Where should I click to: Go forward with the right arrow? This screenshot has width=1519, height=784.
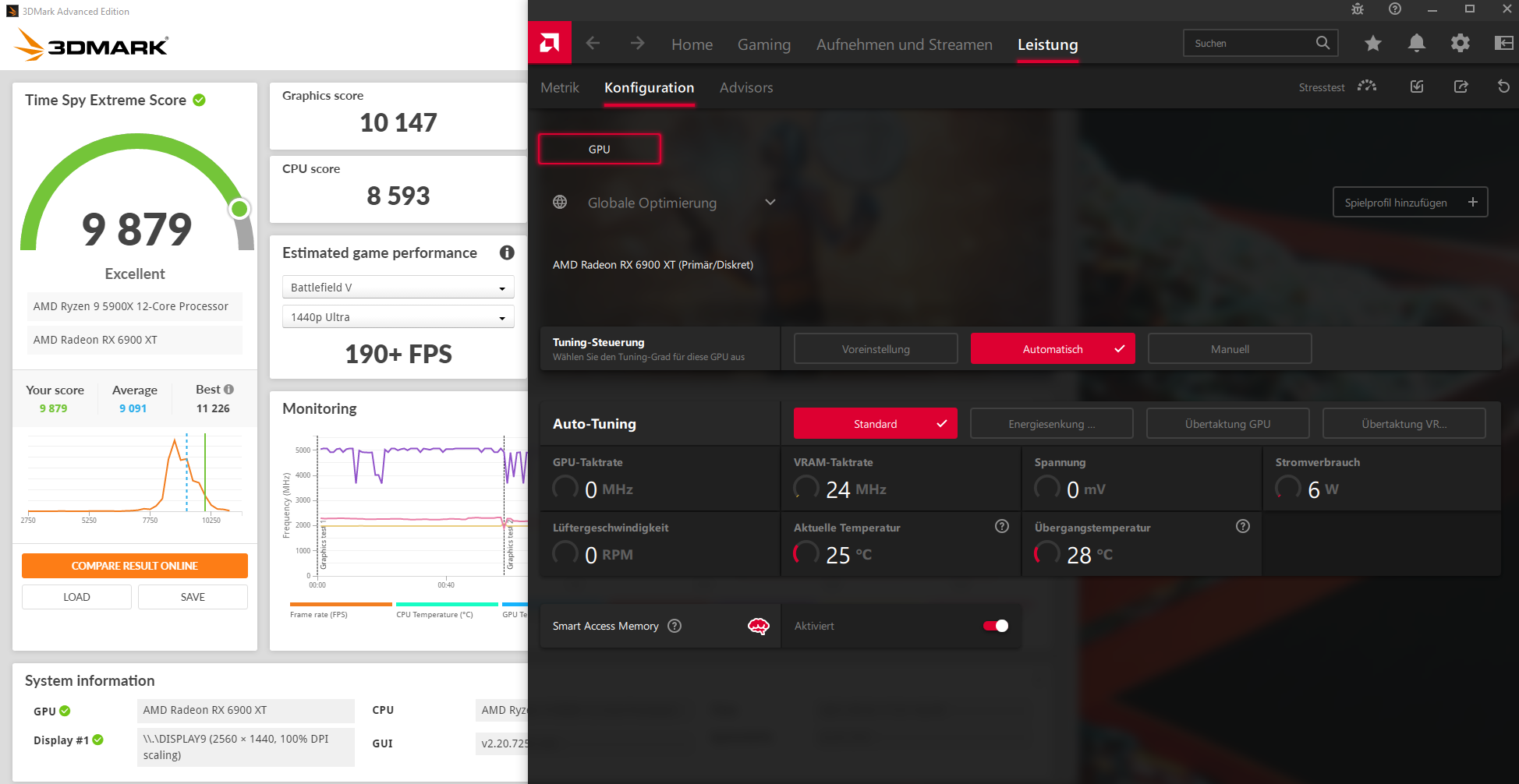click(x=637, y=43)
